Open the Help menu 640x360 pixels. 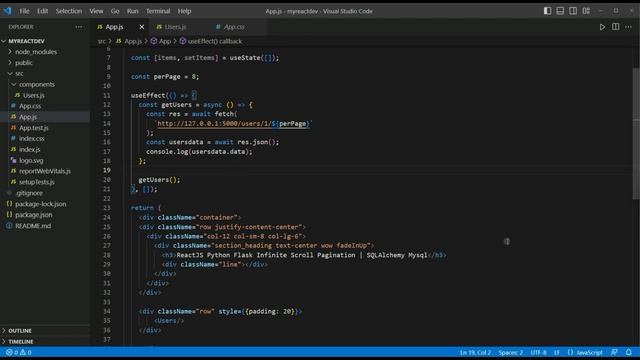184,11
